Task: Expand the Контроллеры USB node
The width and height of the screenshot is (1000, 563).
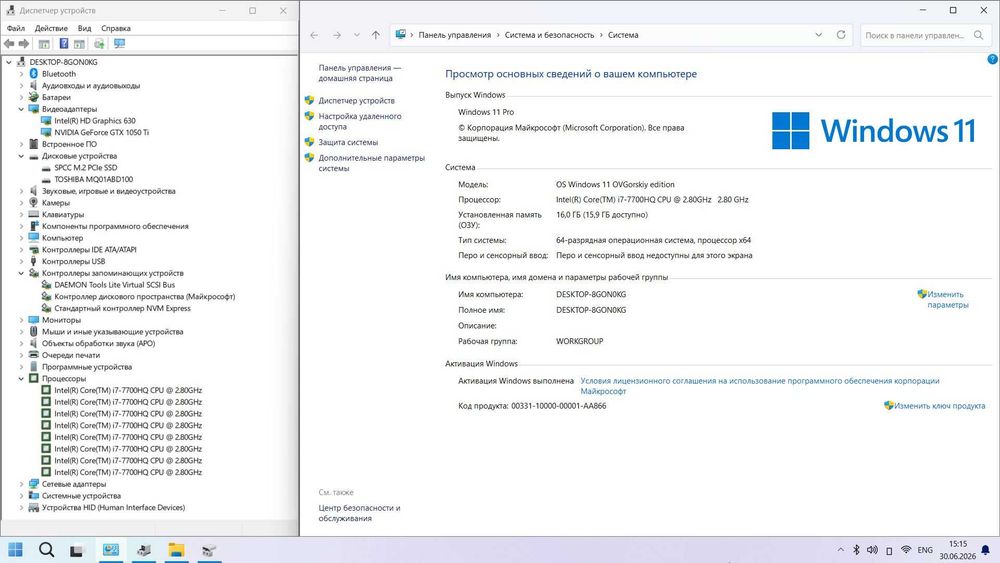Action: [21, 261]
